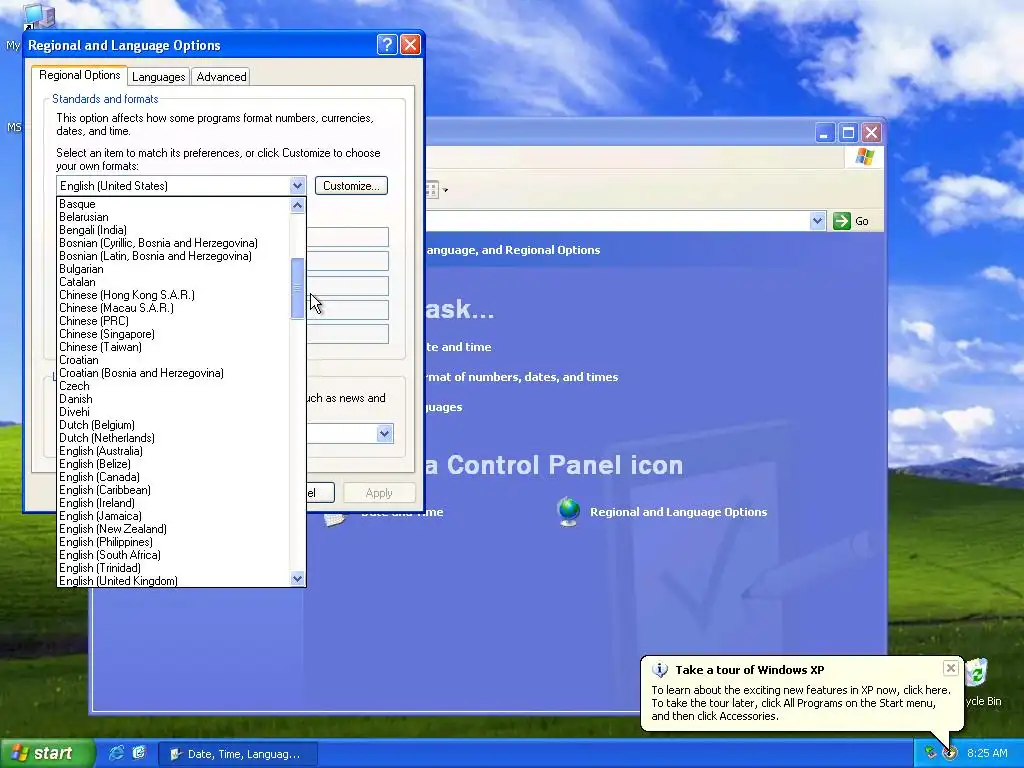Select English (Trinidad)
The image size is (1024, 768).
[173, 568]
